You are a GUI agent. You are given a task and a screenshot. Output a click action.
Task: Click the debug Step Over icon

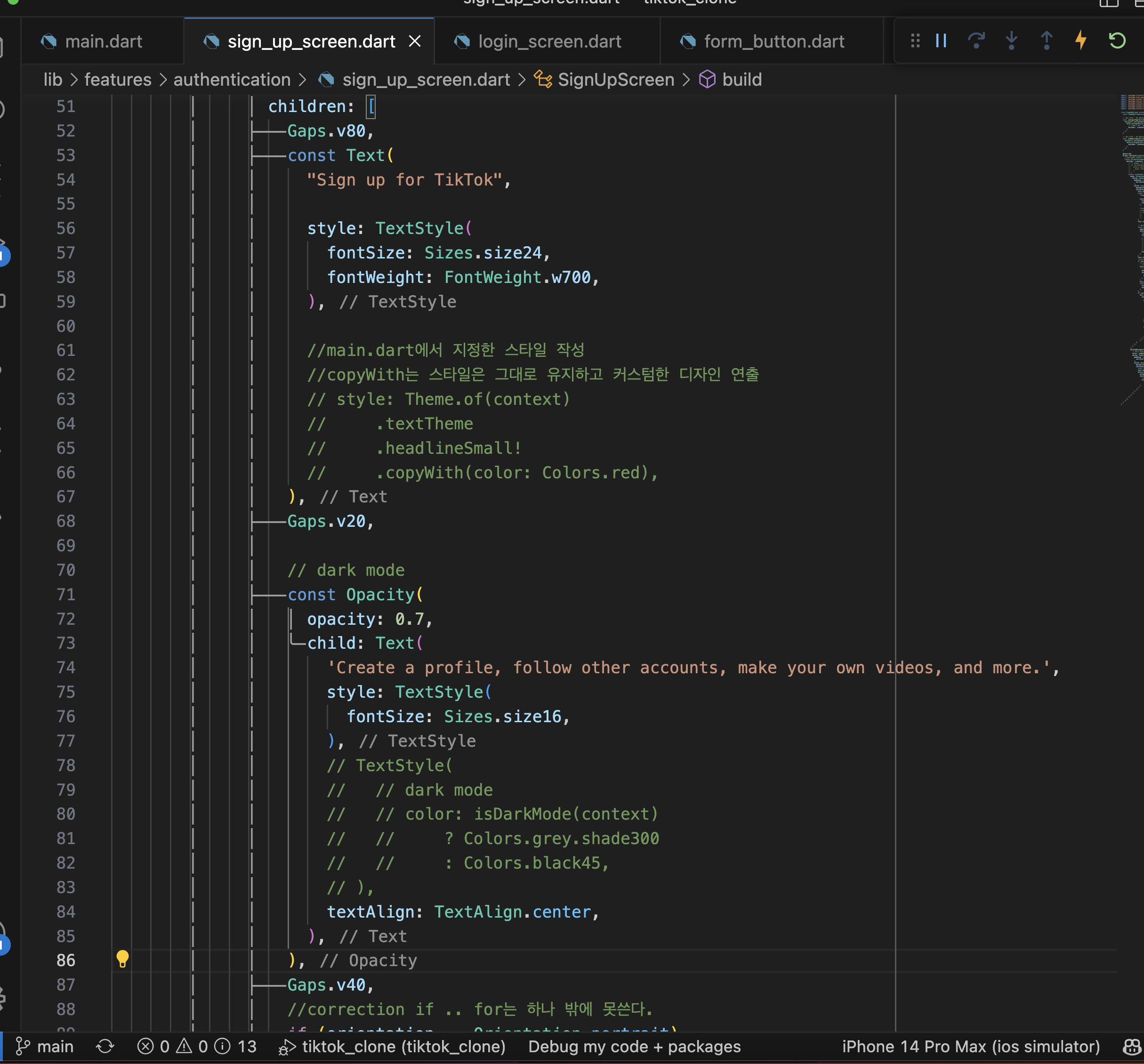(x=976, y=41)
